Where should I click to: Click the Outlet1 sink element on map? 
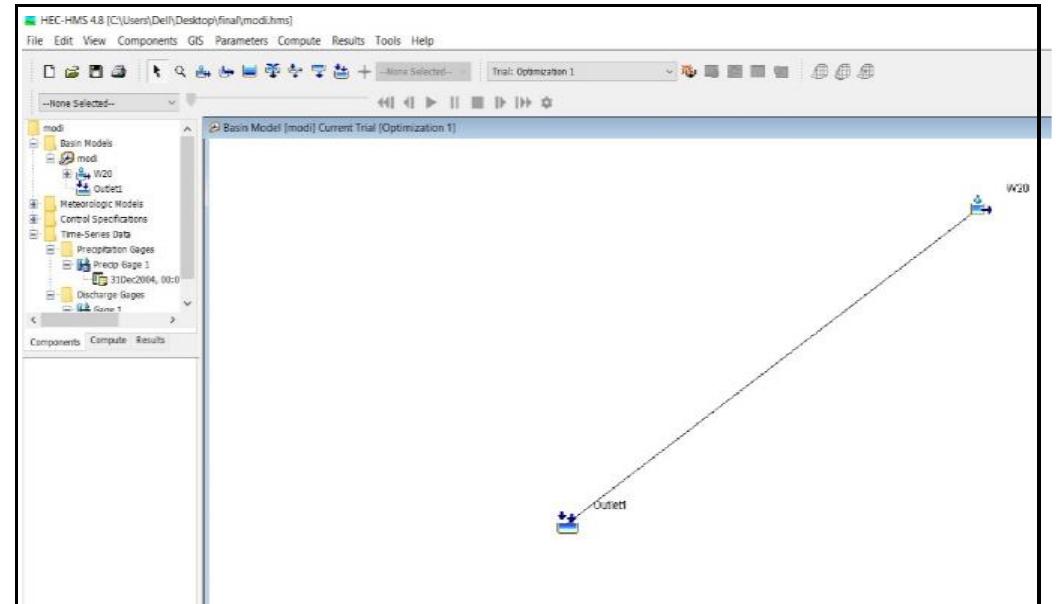567,523
